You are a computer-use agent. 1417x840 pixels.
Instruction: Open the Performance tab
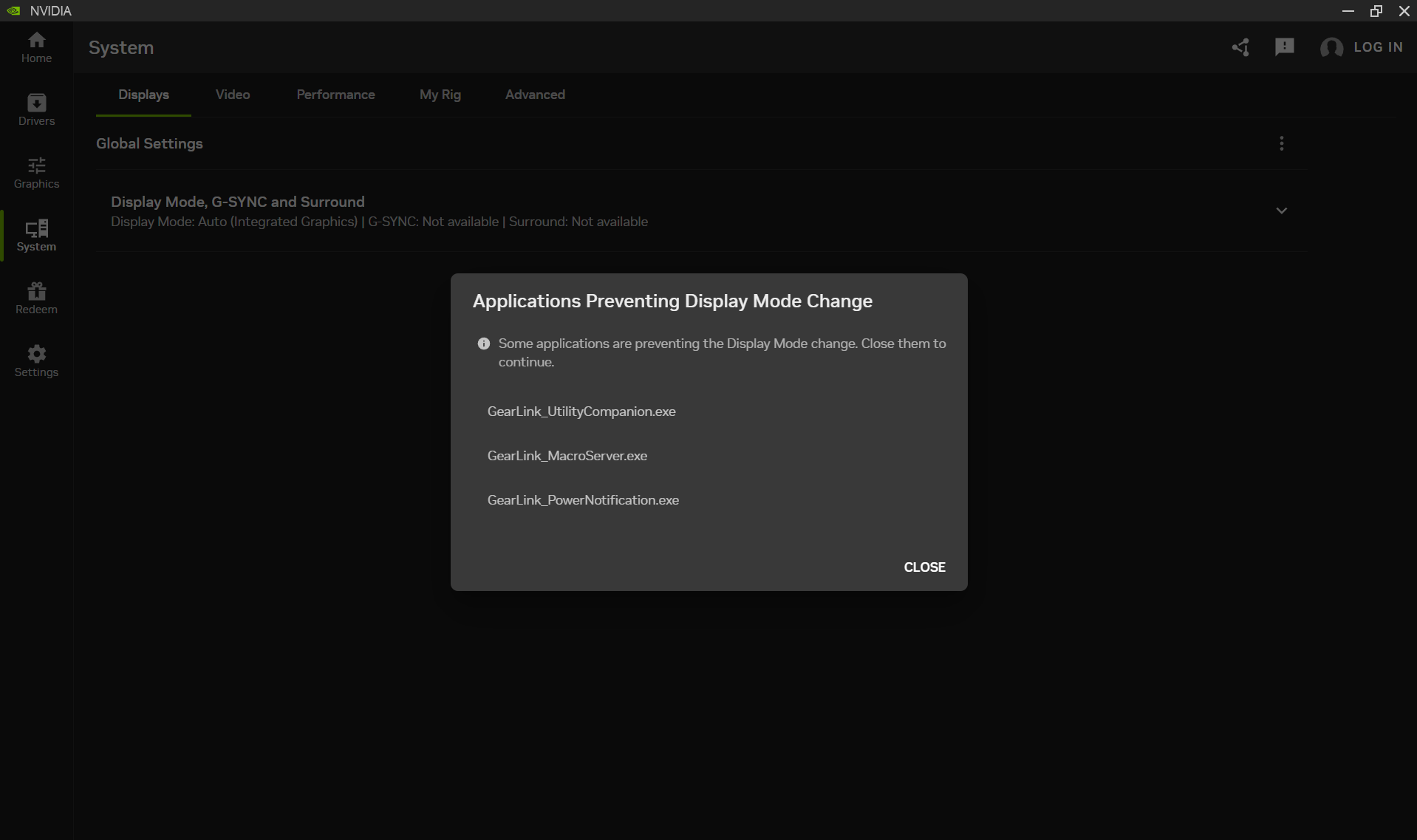335,95
